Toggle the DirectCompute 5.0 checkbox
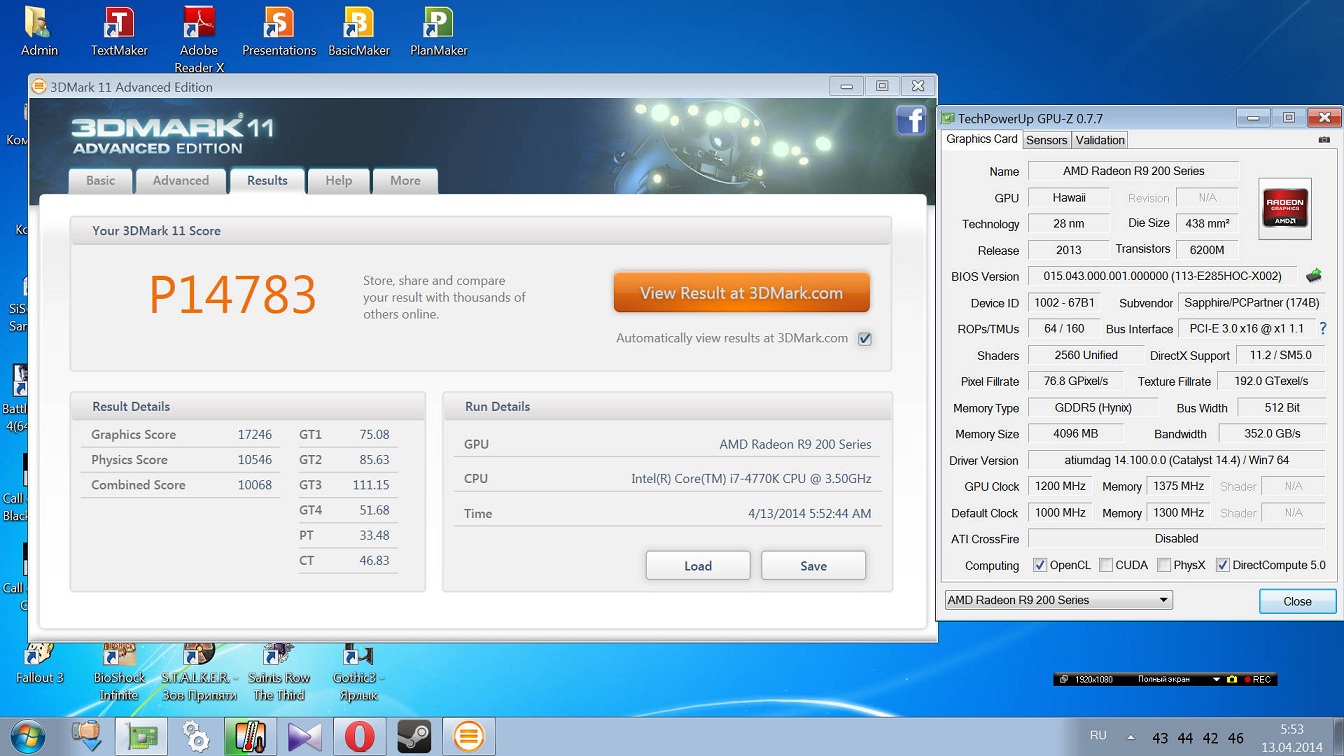 1222,565
